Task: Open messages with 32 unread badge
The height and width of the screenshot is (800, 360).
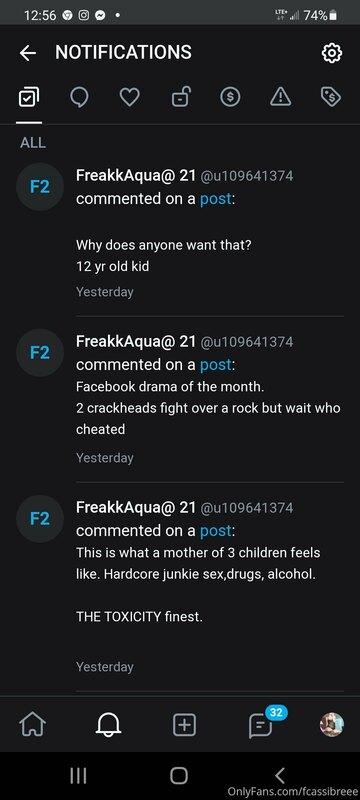Action: point(262,723)
